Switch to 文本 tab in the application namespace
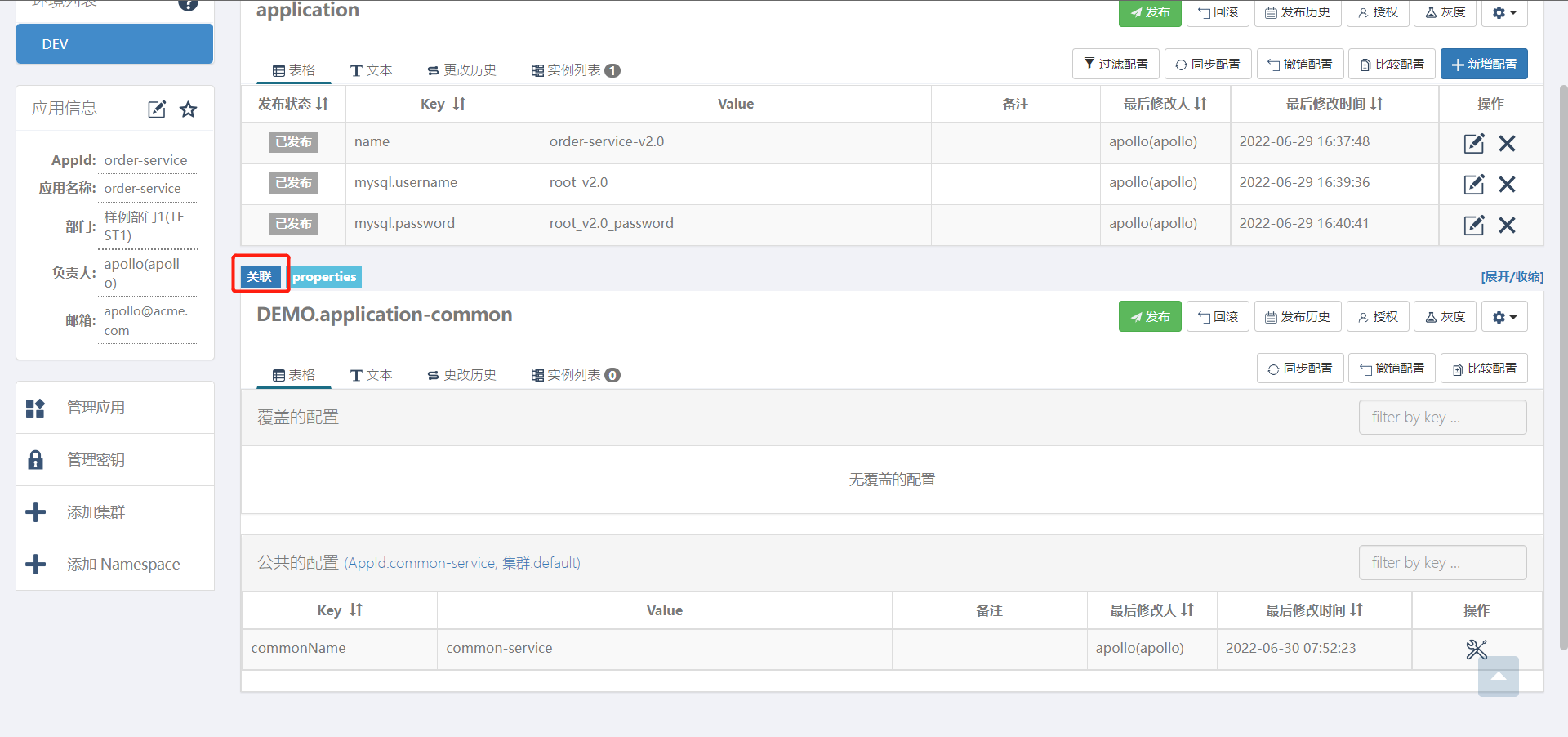Viewport: 1568px width, 737px height. pyautogui.click(x=372, y=70)
